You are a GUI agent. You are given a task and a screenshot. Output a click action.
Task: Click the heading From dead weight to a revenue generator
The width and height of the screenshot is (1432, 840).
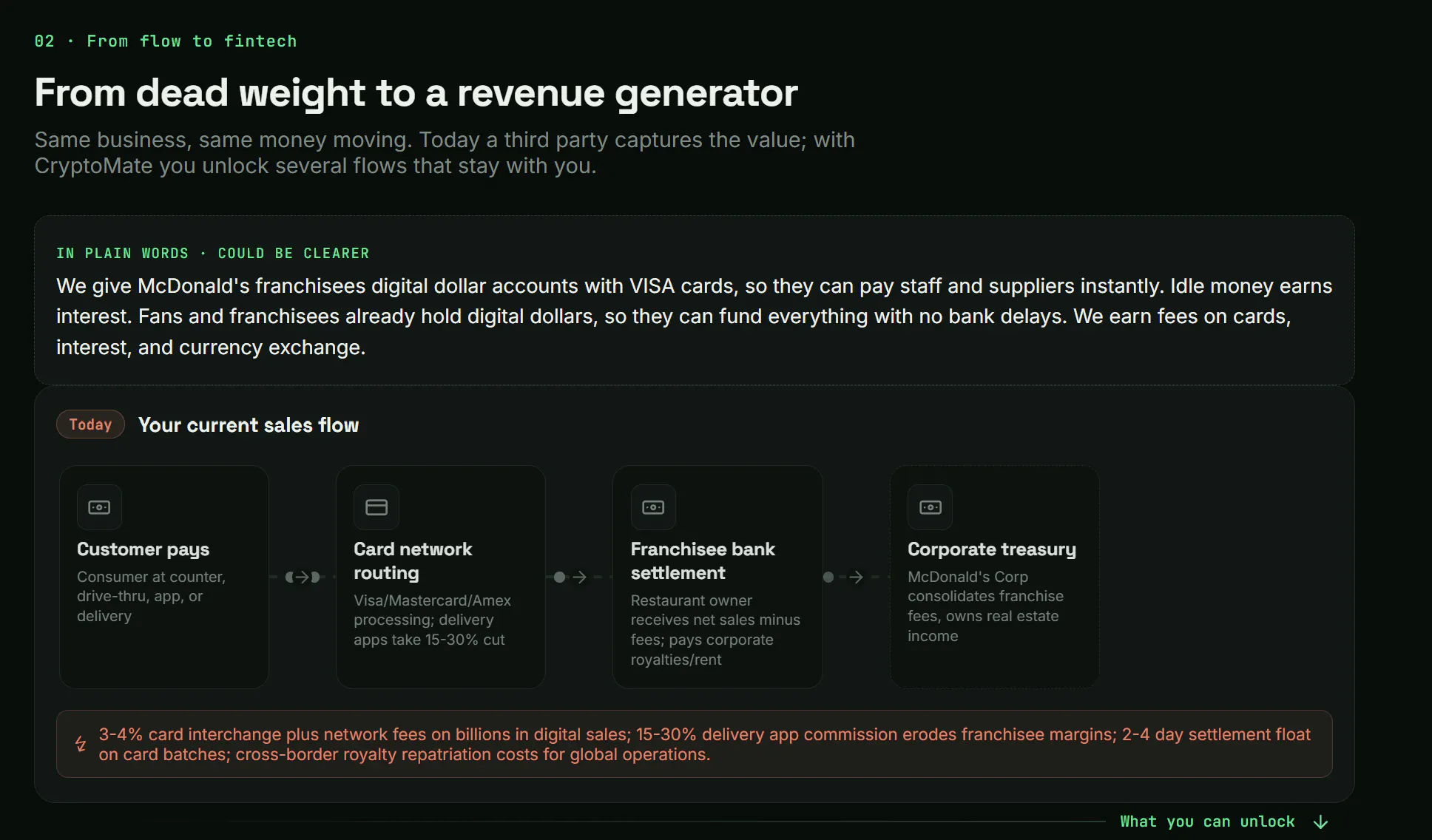pyautogui.click(x=416, y=93)
